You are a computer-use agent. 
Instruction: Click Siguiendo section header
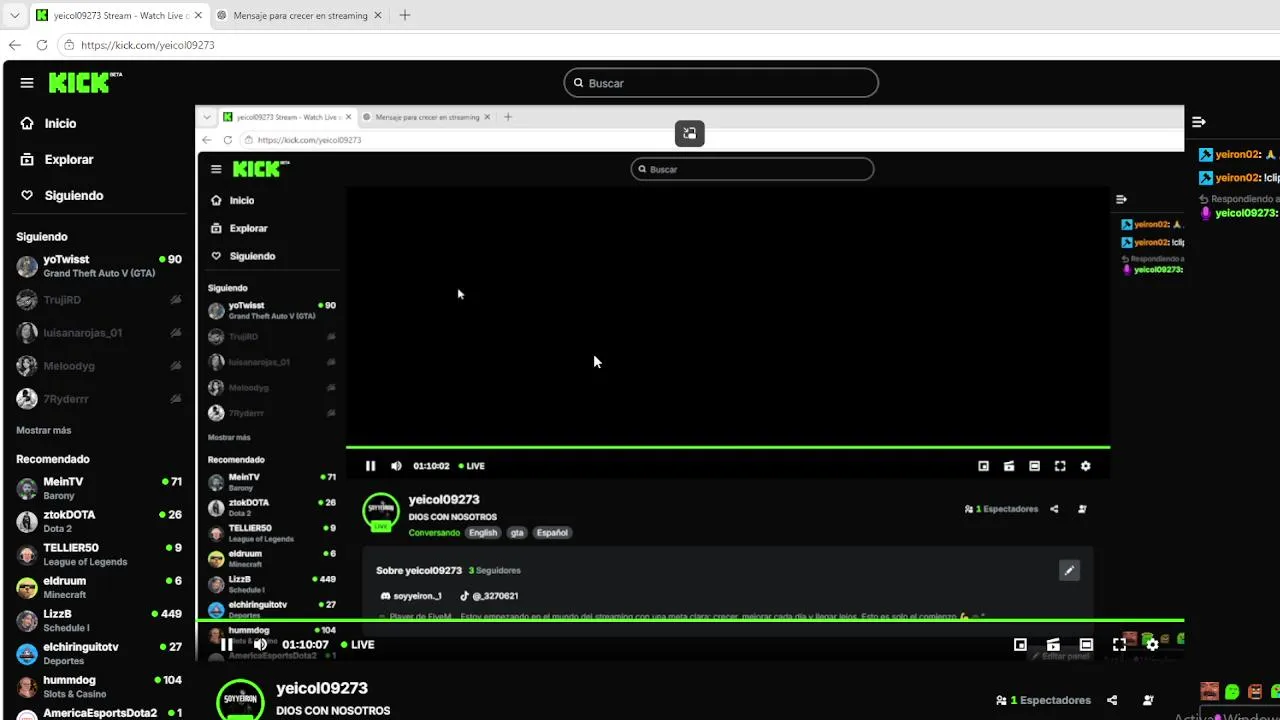[42, 237]
